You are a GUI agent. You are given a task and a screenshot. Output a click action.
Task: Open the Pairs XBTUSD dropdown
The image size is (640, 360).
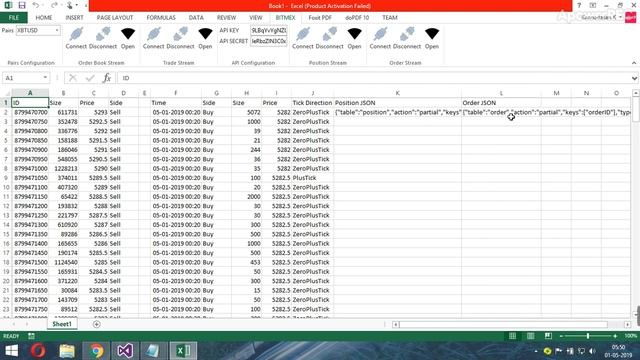pos(56,30)
